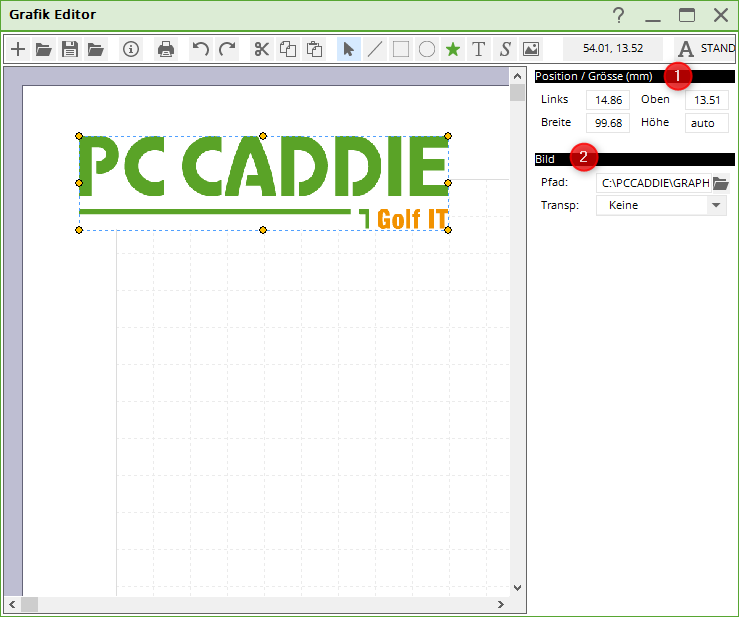Cut selection with scissors icon

coord(262,49)
